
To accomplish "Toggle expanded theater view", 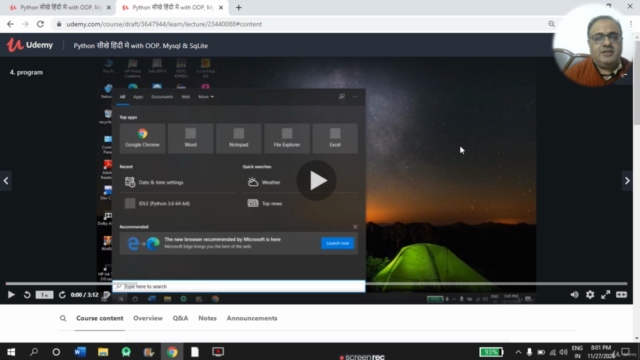I will 621,295.
